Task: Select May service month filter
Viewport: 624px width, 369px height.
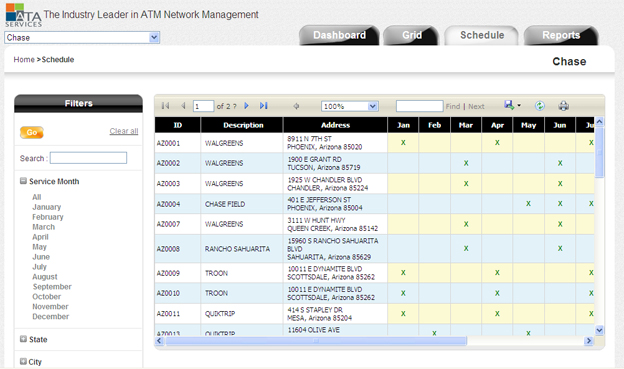Action: (39, 247)
